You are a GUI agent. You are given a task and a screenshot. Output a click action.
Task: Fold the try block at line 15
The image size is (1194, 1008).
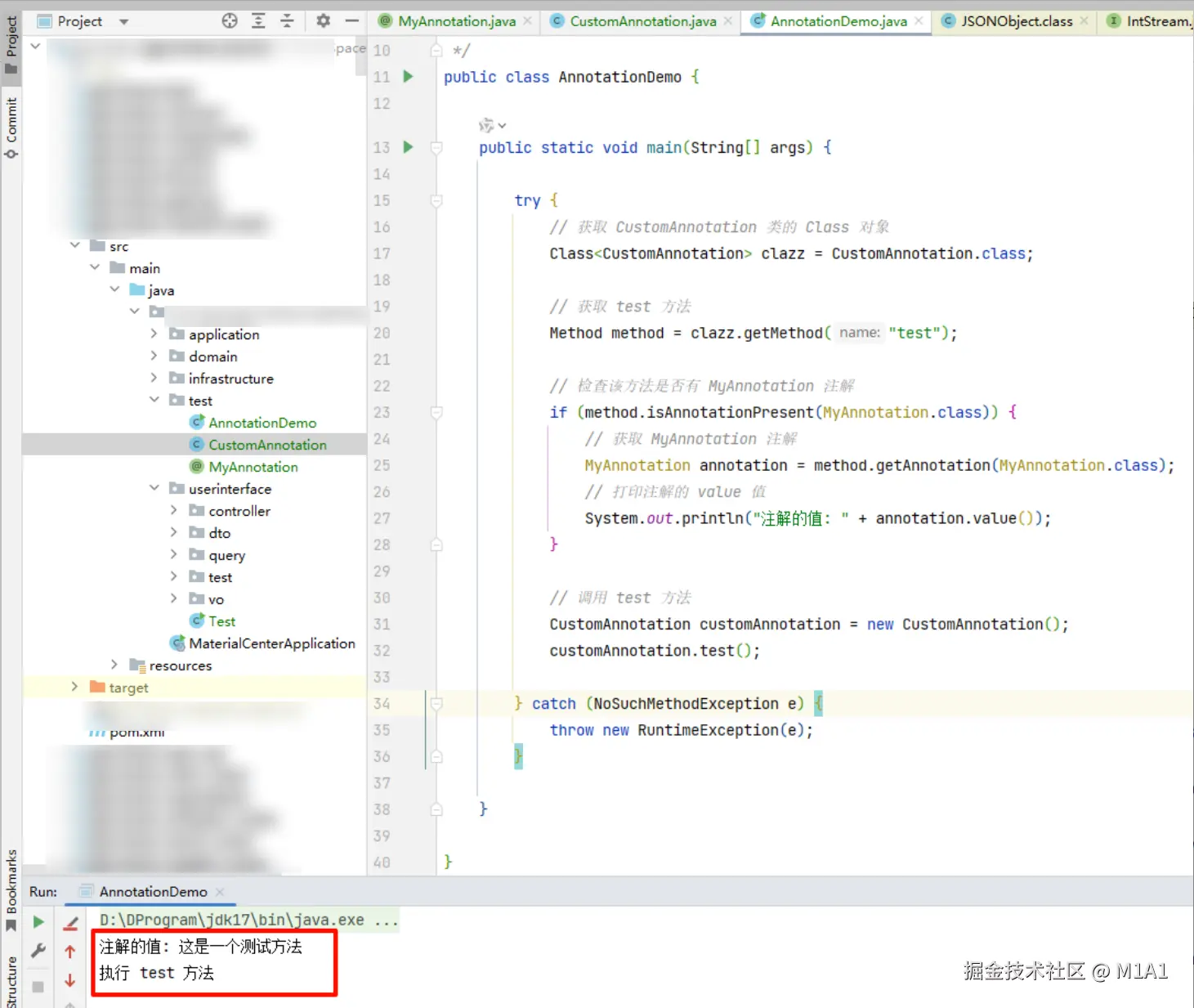click(436, 200)
